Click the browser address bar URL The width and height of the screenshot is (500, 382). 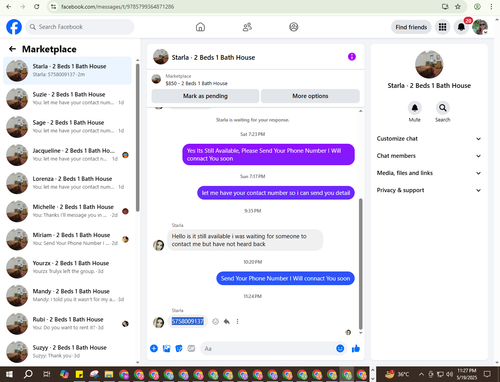pos(117,7)
